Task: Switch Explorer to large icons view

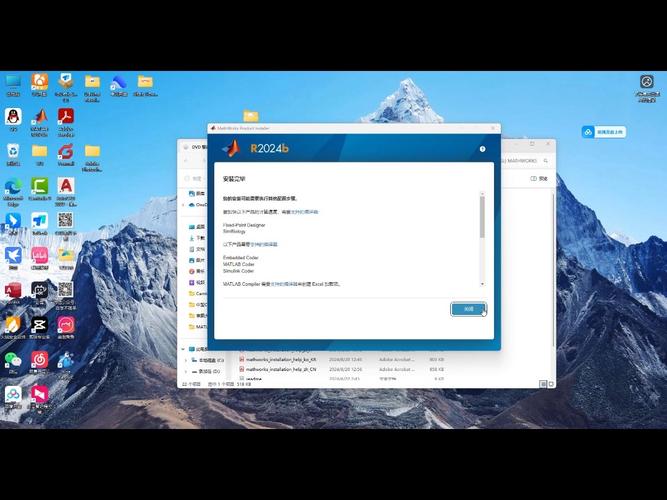Action: click(551, 384)
